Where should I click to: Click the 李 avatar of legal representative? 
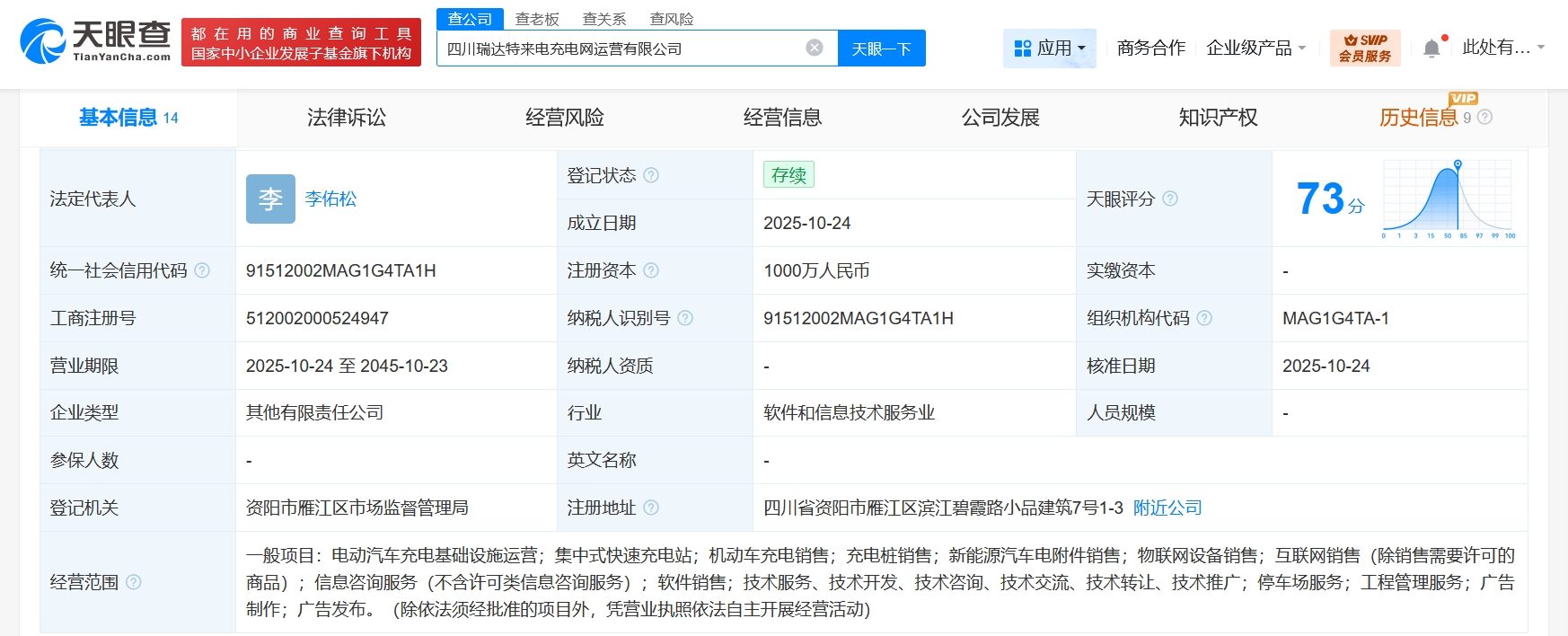click(270, 199)
